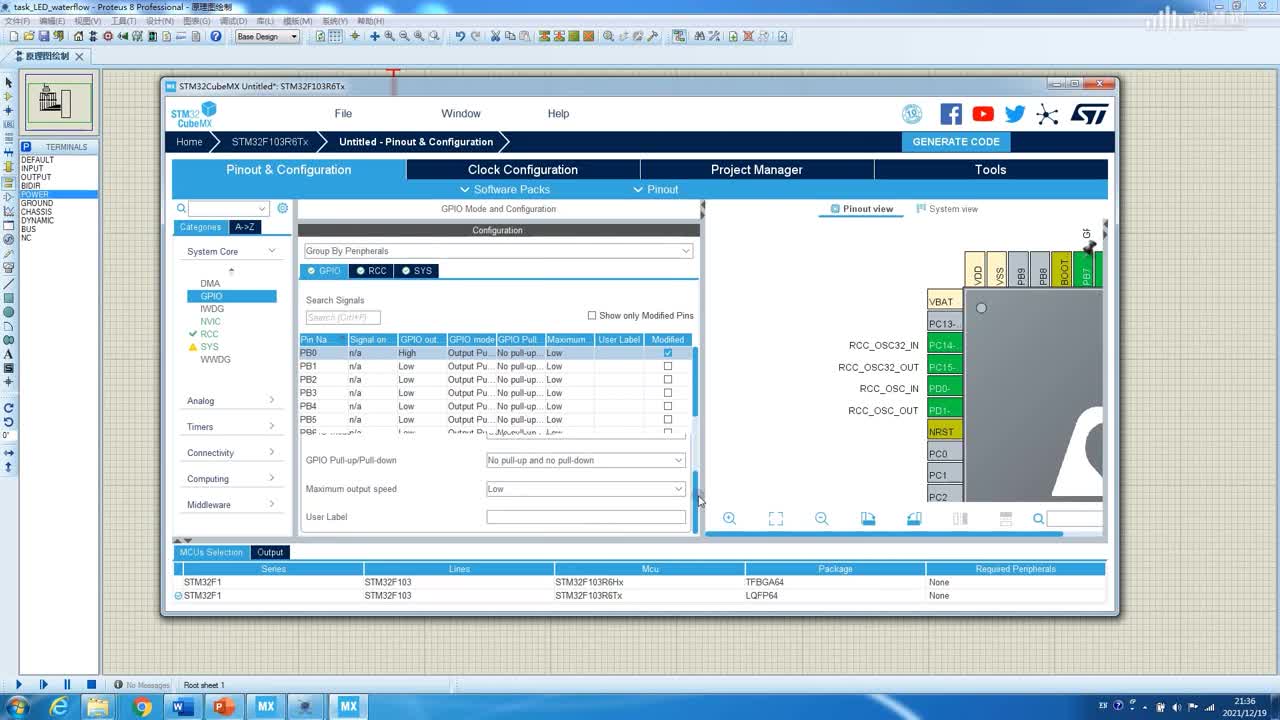Screen dimensions: 1280x720
Task: Expand the Connectivity category
Action: pyautogui.click(x=272, y=452)
